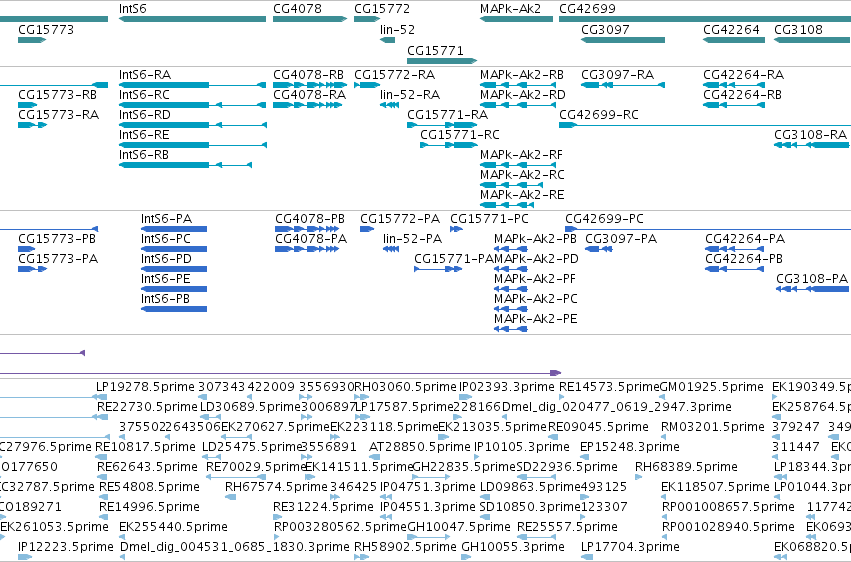The height and width of the screenshot is (562, 851).
Task: Open the CG4078-PB protein label
Action: 310,219
